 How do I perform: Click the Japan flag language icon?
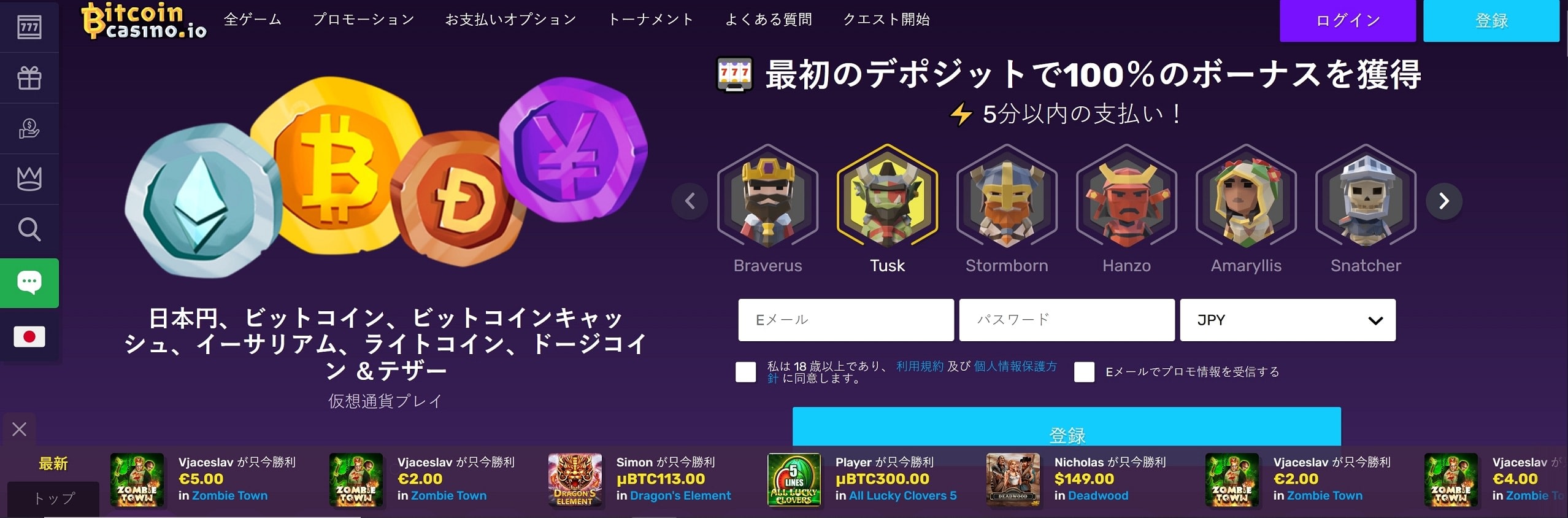click(x=29, y=336)
